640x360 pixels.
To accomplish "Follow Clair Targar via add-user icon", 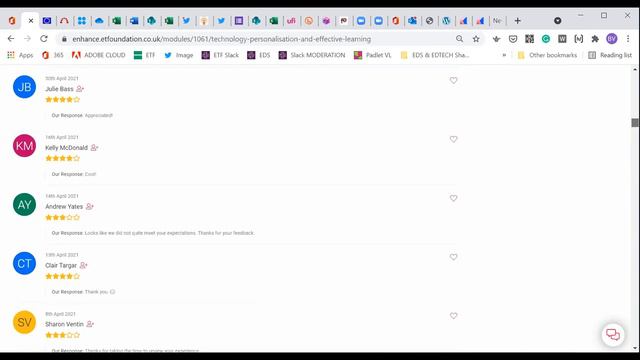I will pos(83,265).
